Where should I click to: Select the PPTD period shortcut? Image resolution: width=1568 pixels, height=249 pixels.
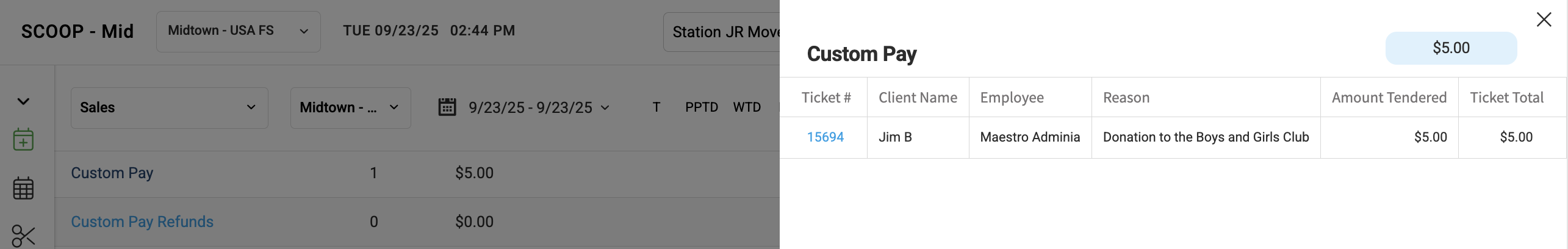(702, 107)
